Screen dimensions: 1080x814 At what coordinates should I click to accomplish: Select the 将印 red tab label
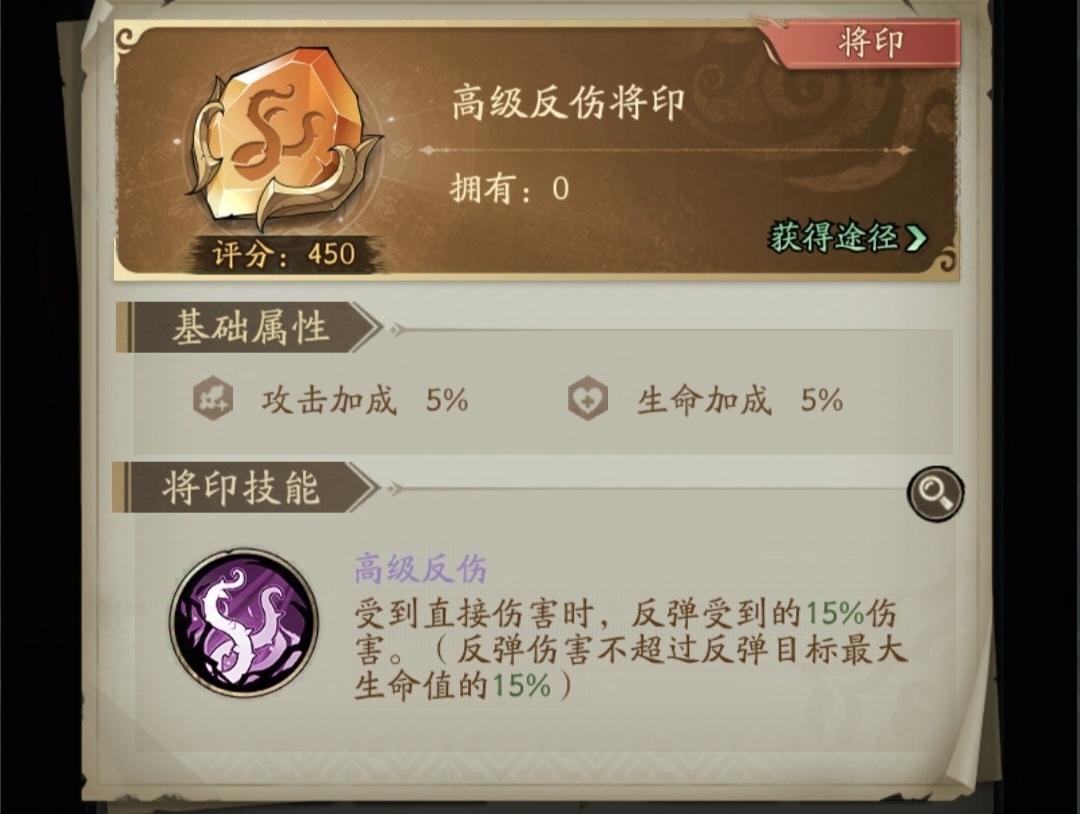tap(870, 43)
